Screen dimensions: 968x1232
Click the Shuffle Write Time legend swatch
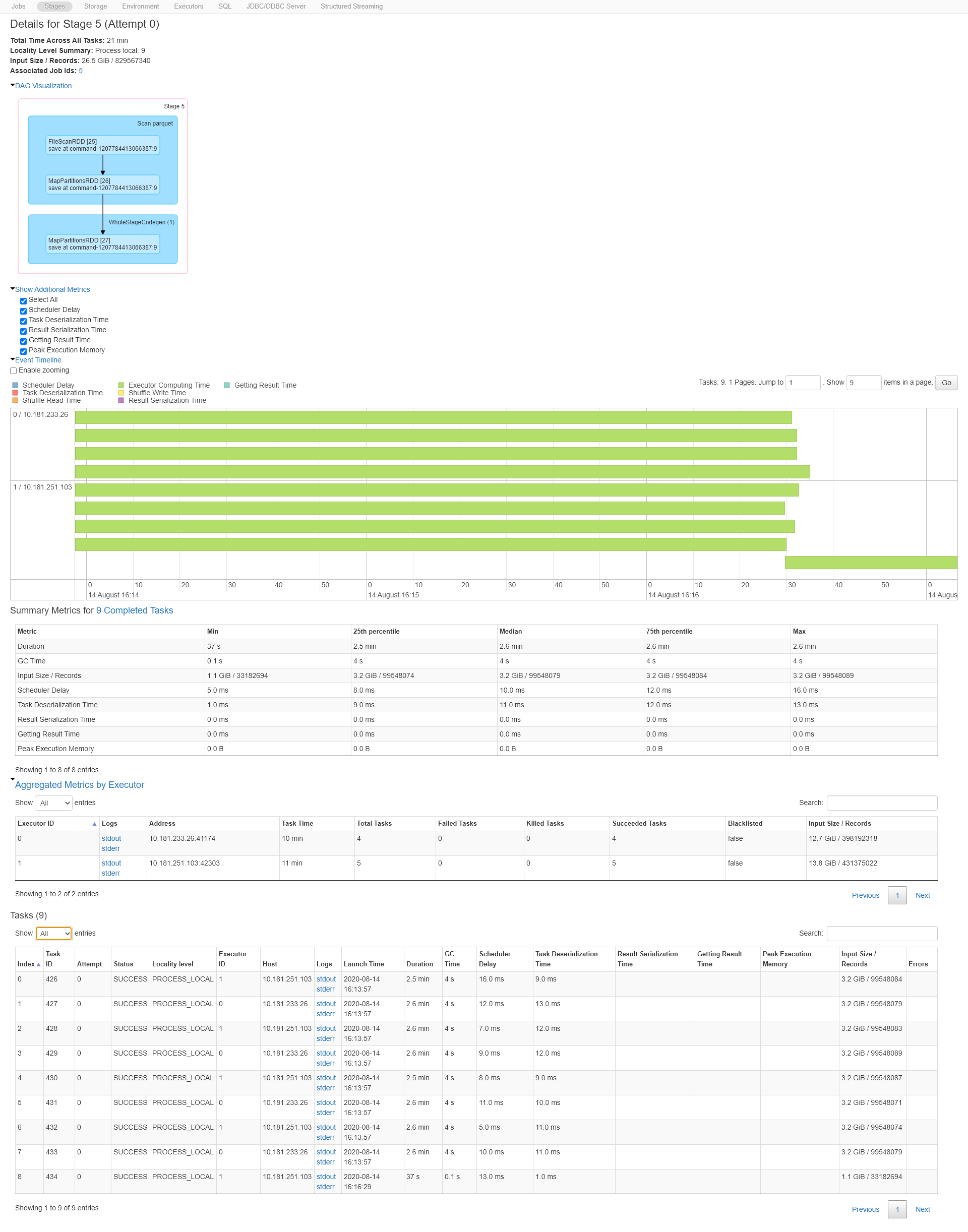click(120, 393)
